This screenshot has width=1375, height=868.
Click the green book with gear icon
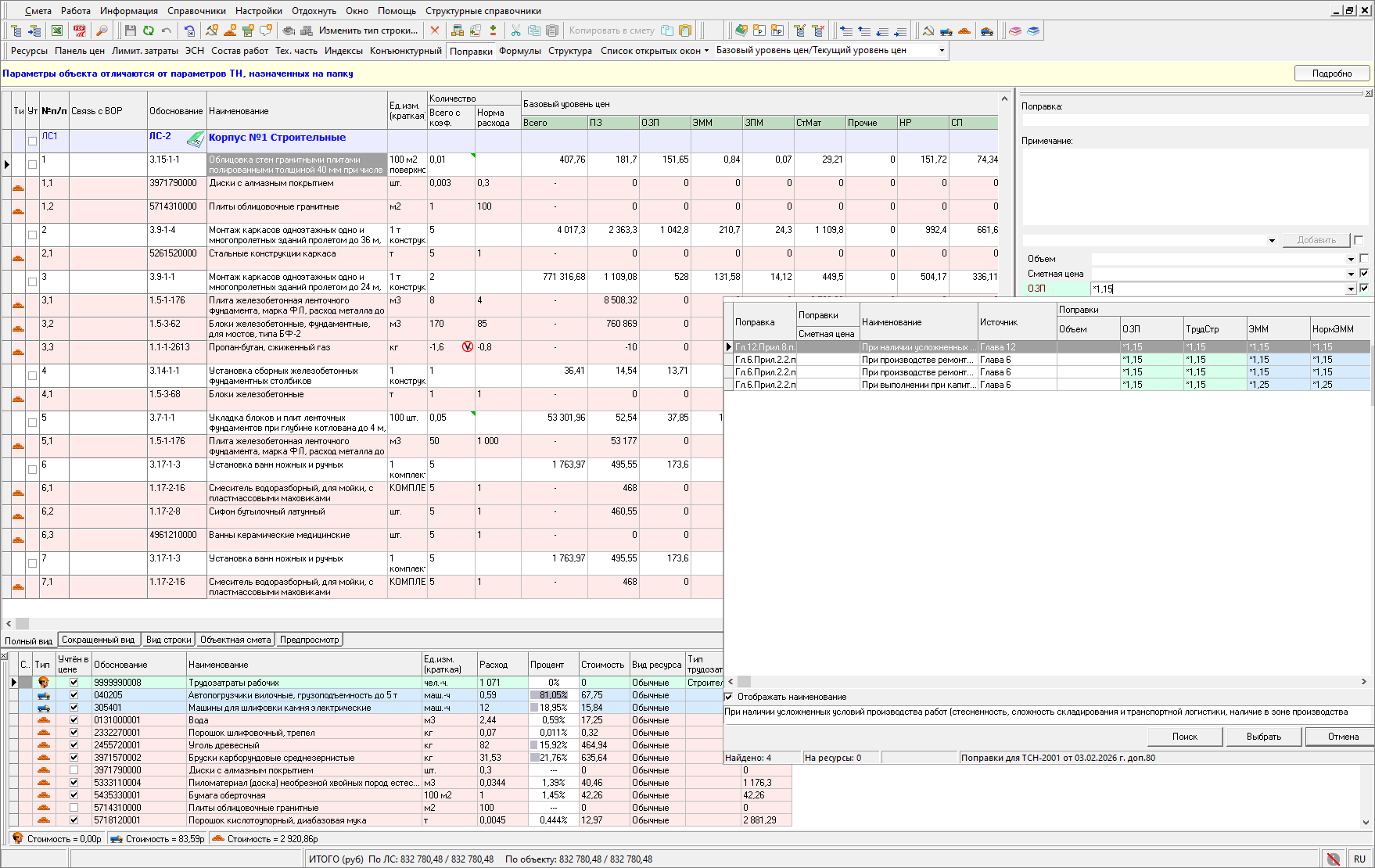(x=741, y=30)
